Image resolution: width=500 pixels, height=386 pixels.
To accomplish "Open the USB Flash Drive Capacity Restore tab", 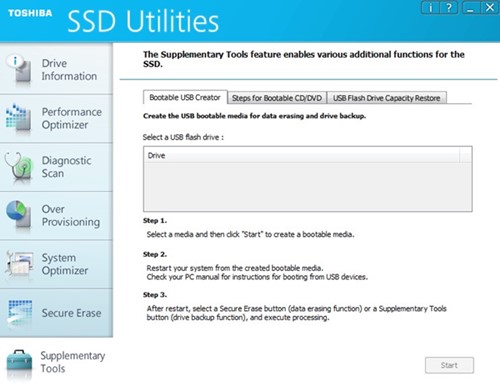I will (x=387, y=98).
